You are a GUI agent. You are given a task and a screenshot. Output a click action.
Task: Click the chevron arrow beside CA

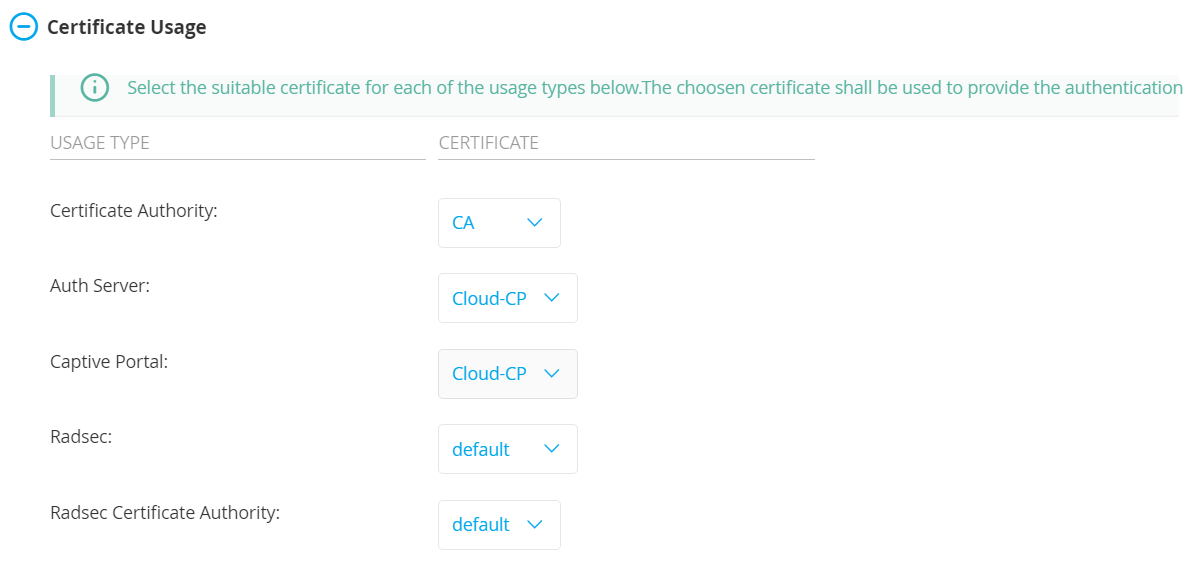[535, 223]
